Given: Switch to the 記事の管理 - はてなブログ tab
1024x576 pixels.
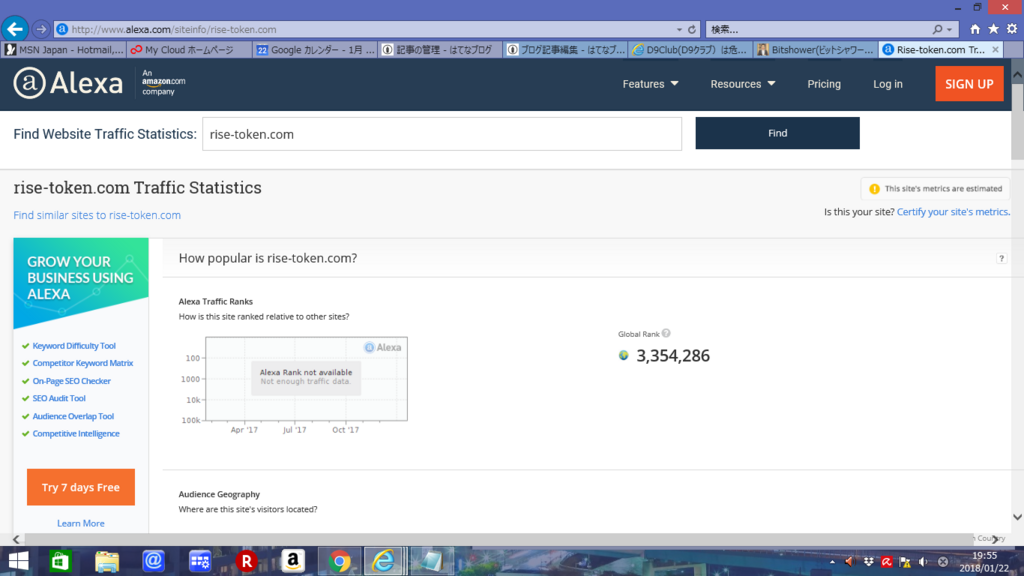Looking at the screenshot, I should pos(440,50).
